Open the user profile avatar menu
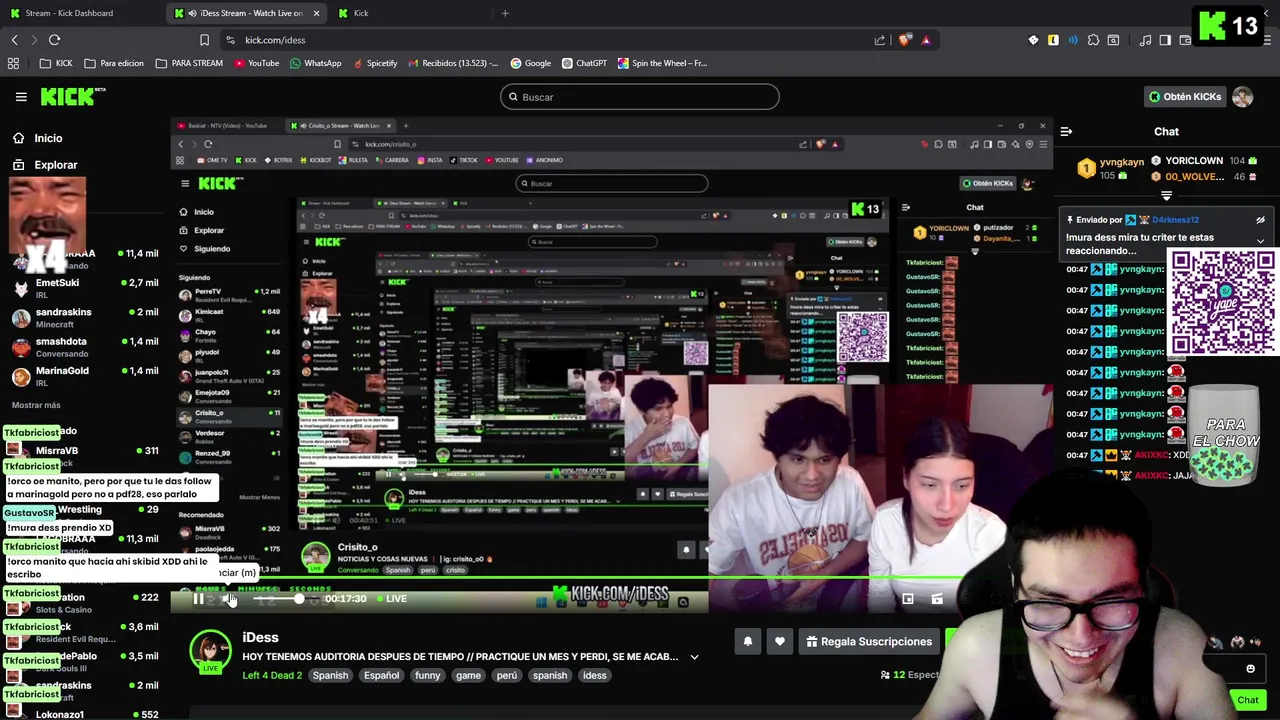 [x=1242, y=97]
